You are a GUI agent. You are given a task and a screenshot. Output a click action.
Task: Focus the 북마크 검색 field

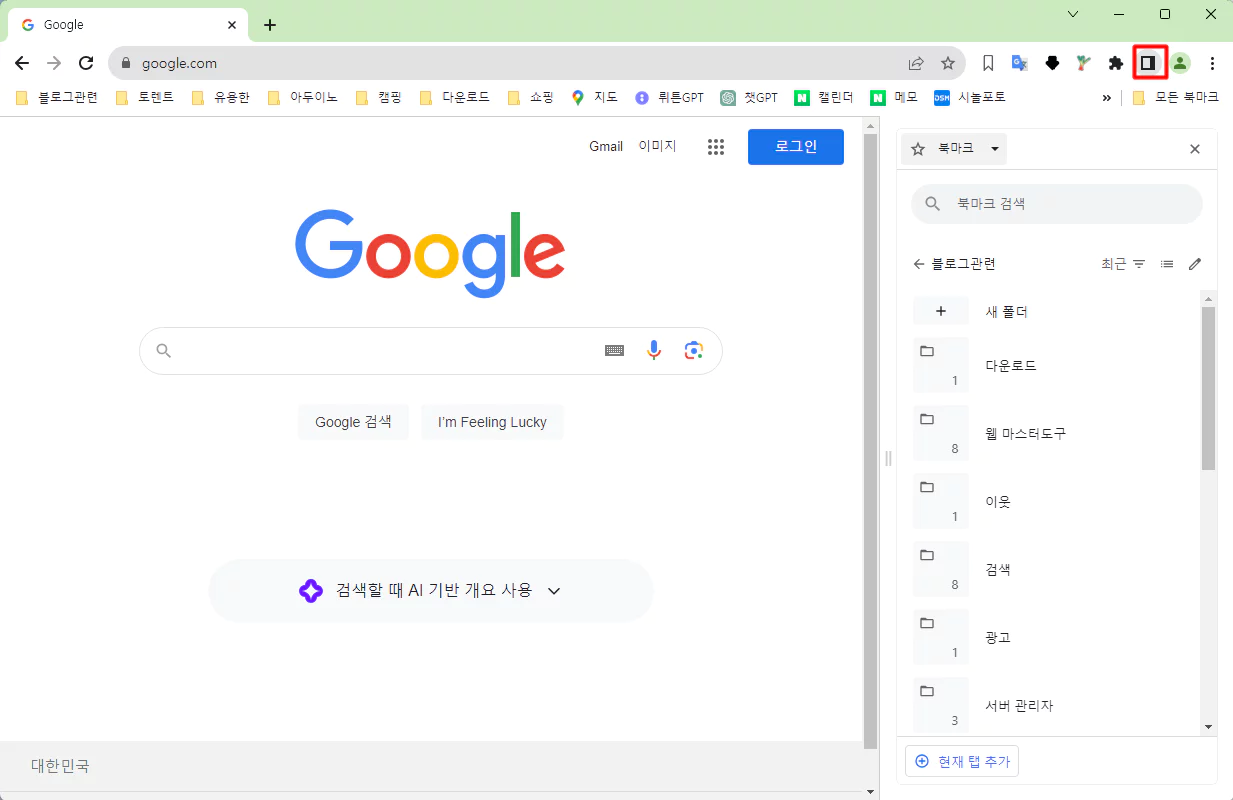coord(1056,203)
